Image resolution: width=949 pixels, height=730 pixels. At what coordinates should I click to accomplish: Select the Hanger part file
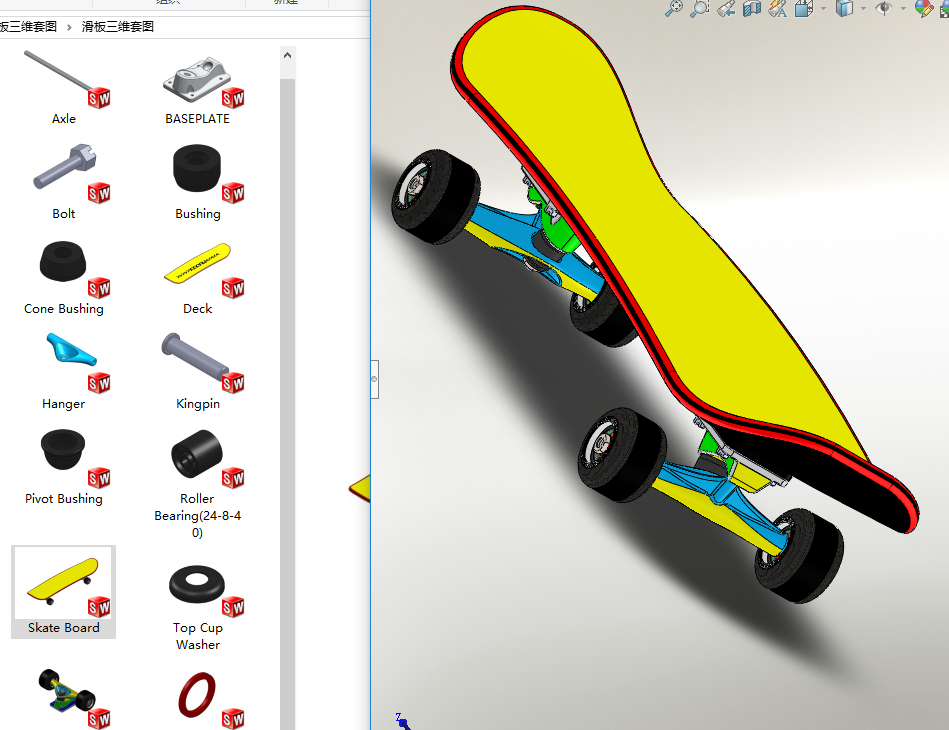click(x=64, y=372)
